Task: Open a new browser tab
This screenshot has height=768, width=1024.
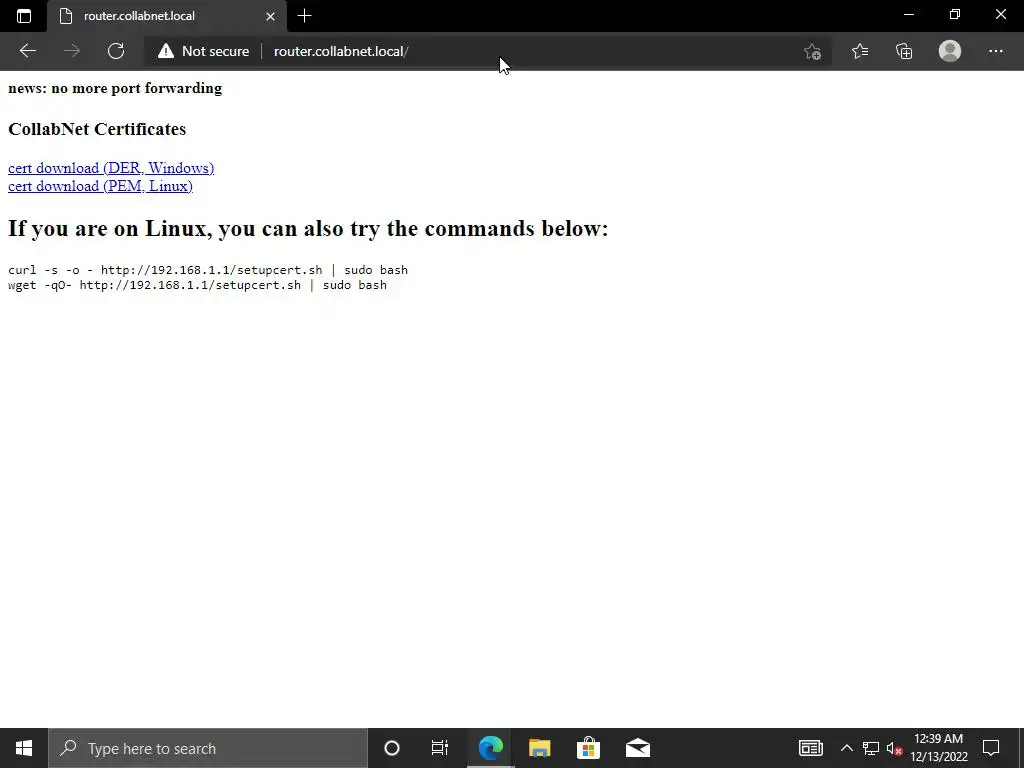Action: (x=304, y=16)
